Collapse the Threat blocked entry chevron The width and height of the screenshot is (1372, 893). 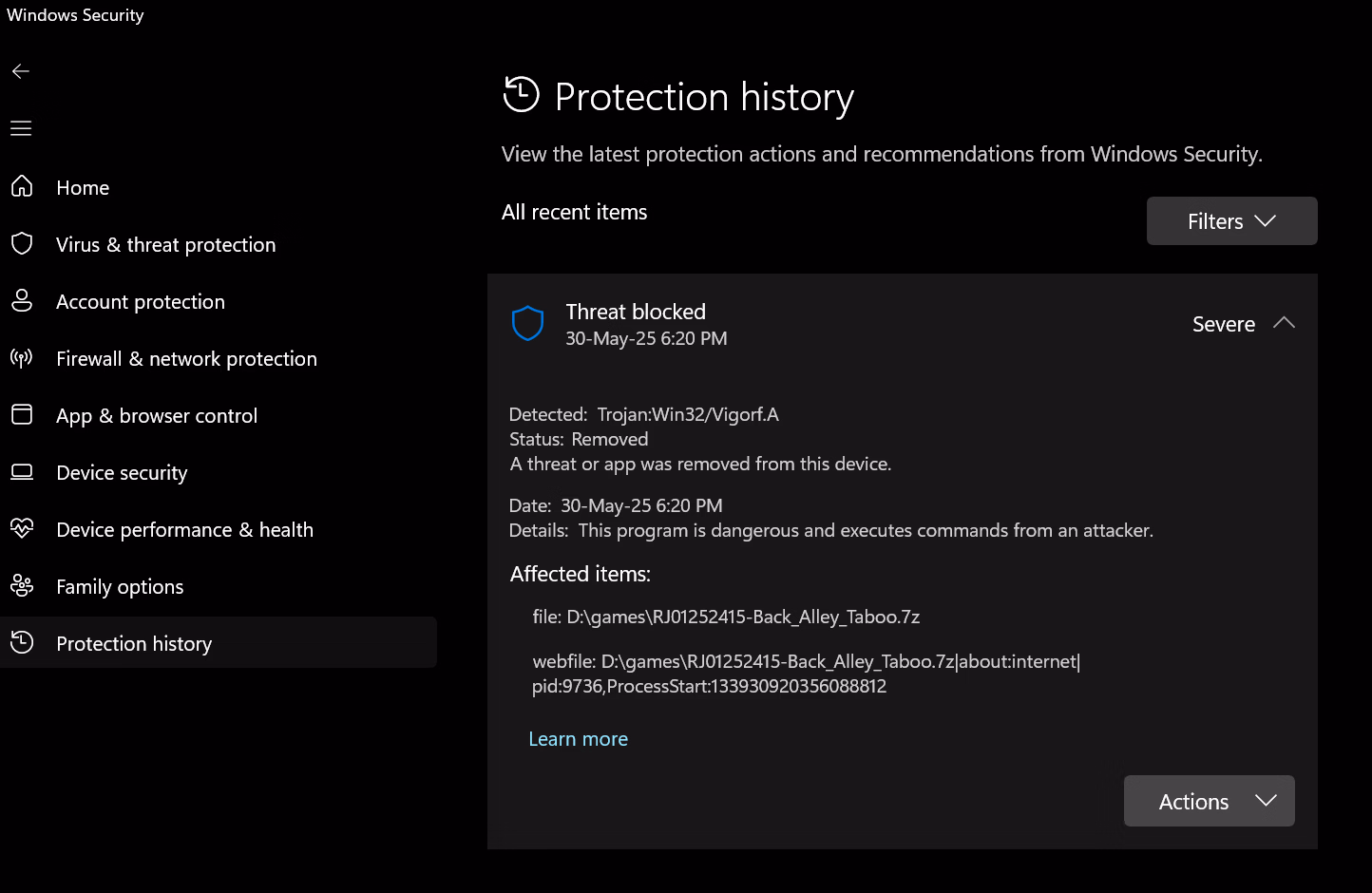click(x=1284, y=323)
